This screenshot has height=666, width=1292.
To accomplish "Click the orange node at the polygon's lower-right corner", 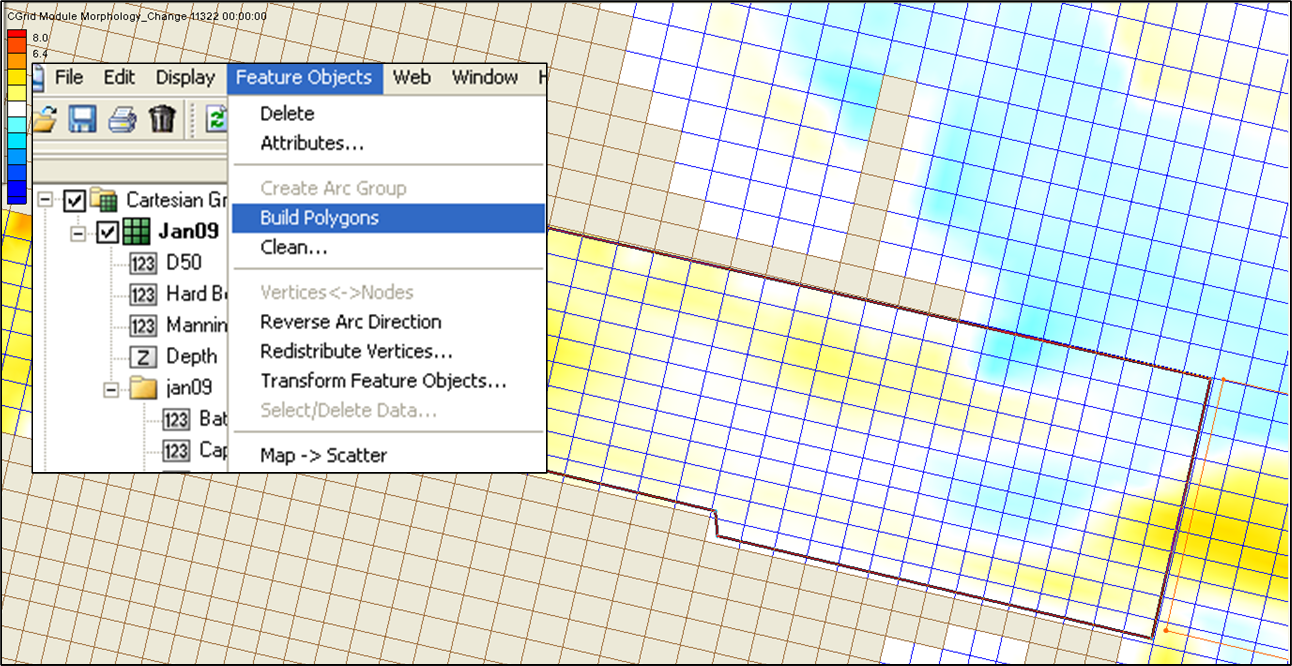I will click(x=1165, y=631).
